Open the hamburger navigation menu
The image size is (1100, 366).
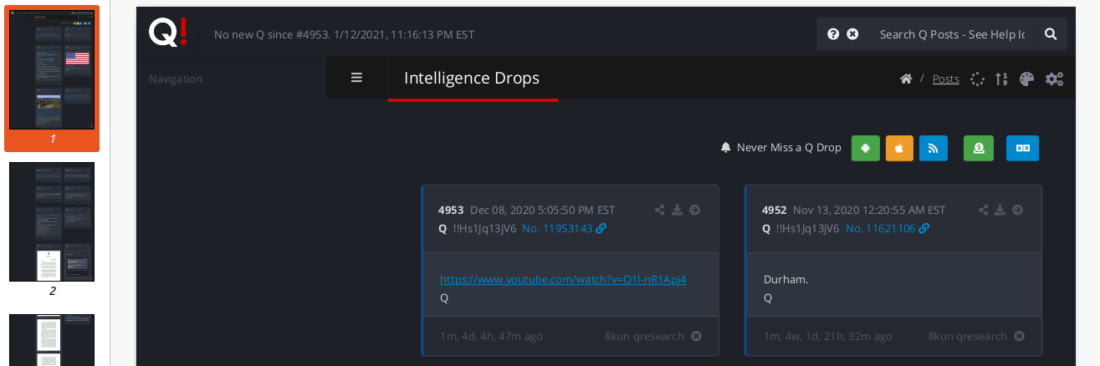pos(356,78)
